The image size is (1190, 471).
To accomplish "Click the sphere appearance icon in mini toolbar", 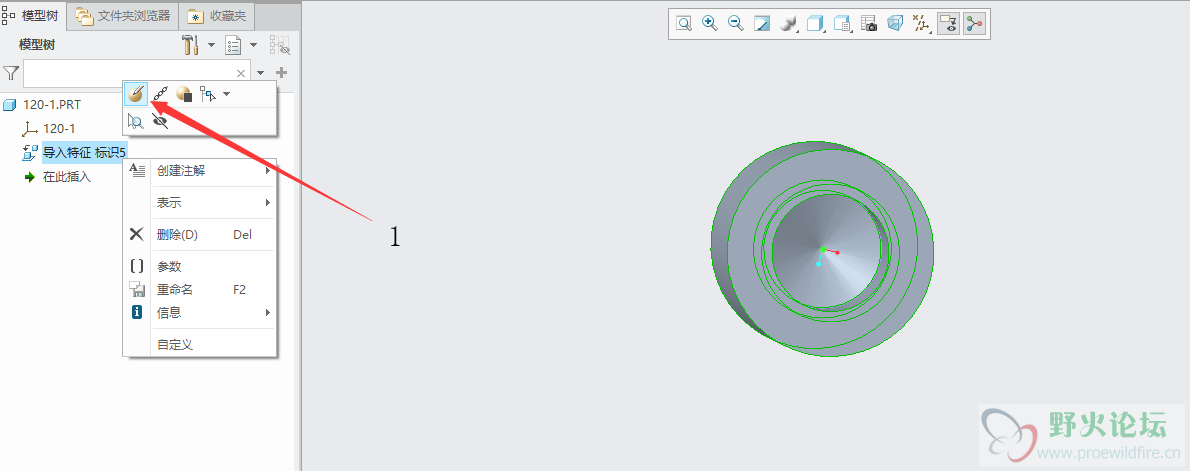I will pyautogui.click(x=184, y=94).
